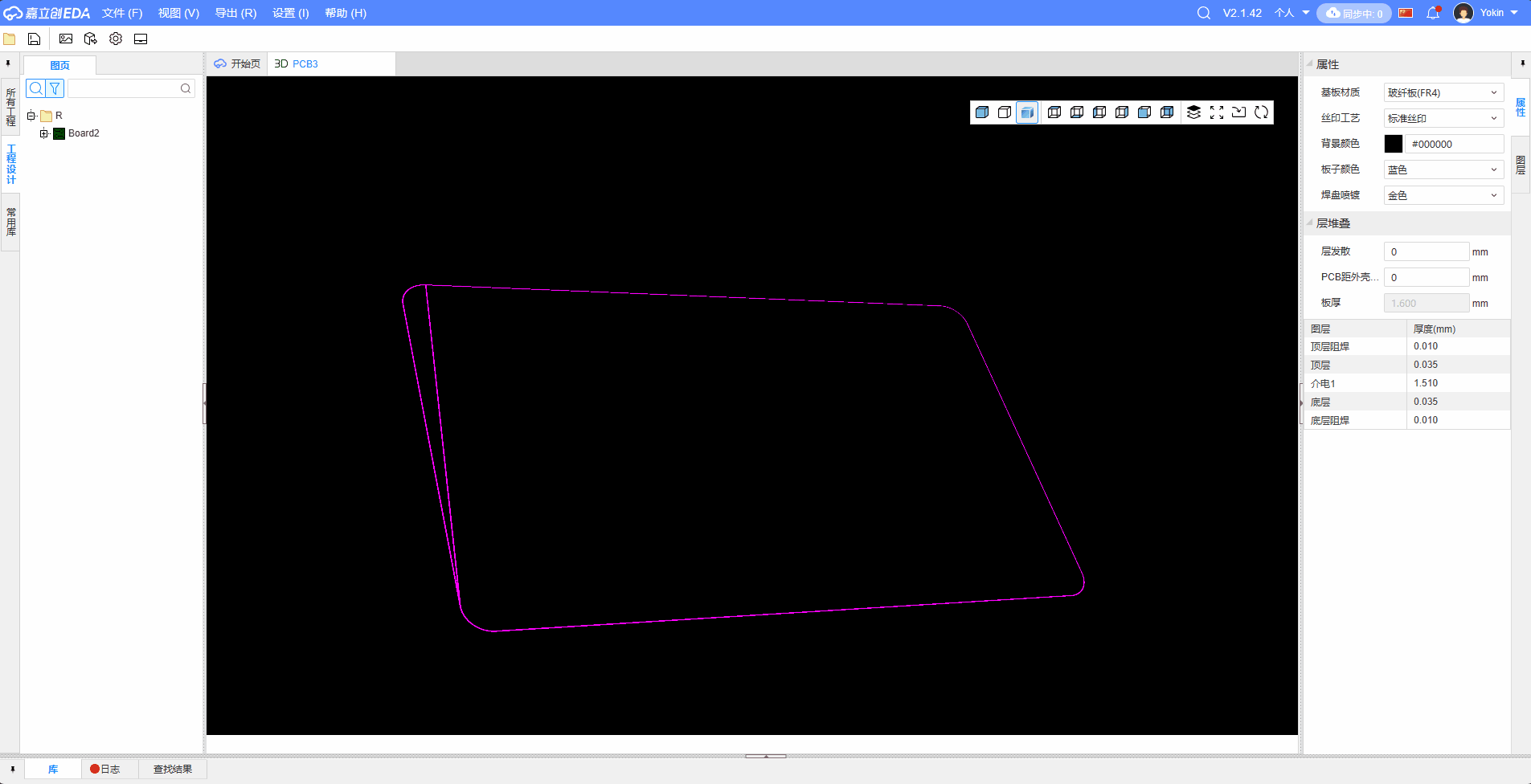Screen dimensions: 1531x784
Task: Click the save floppy disk icon
Action: pos(34,39)
